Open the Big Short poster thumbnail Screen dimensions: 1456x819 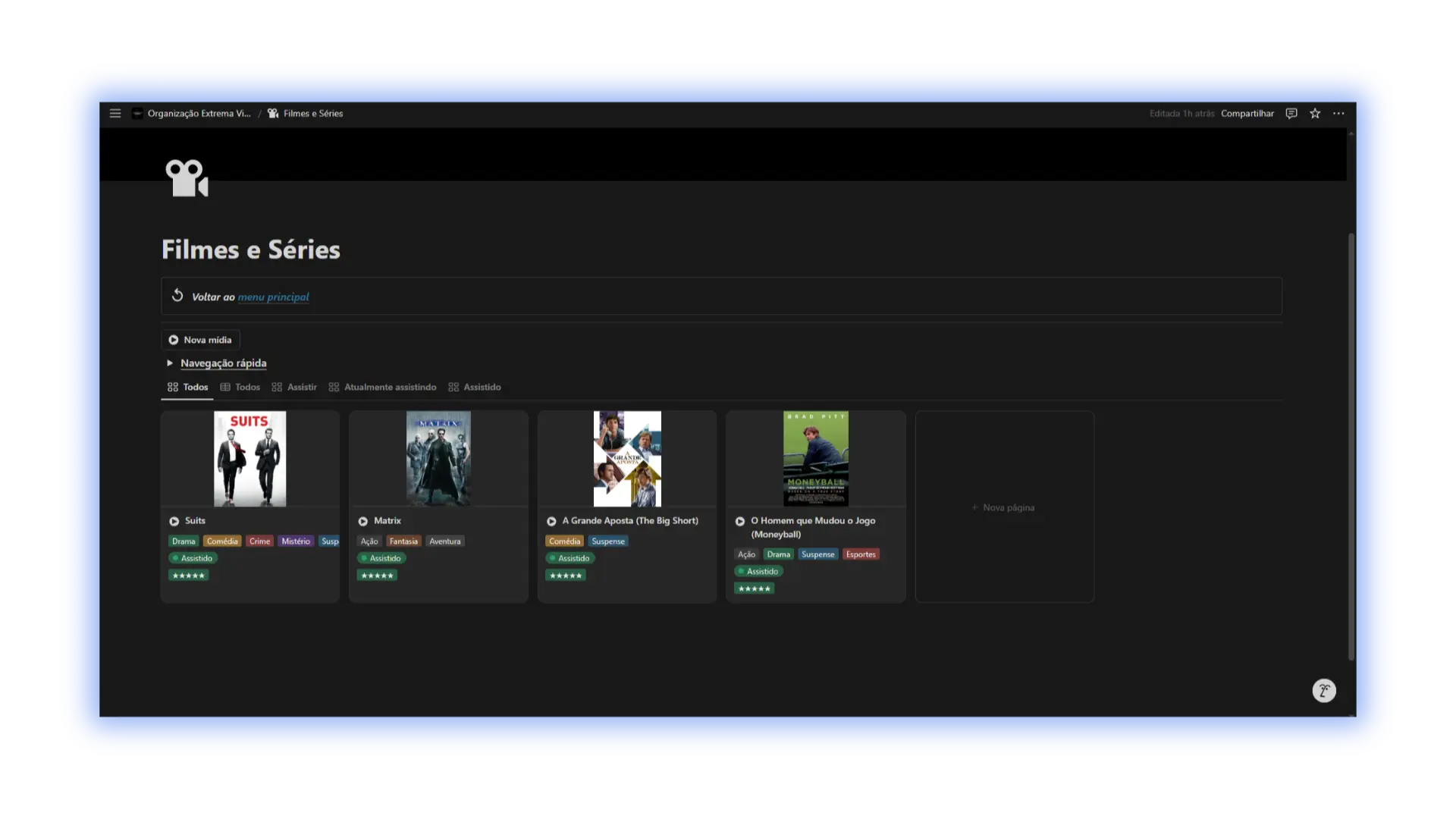click(627, 459)
